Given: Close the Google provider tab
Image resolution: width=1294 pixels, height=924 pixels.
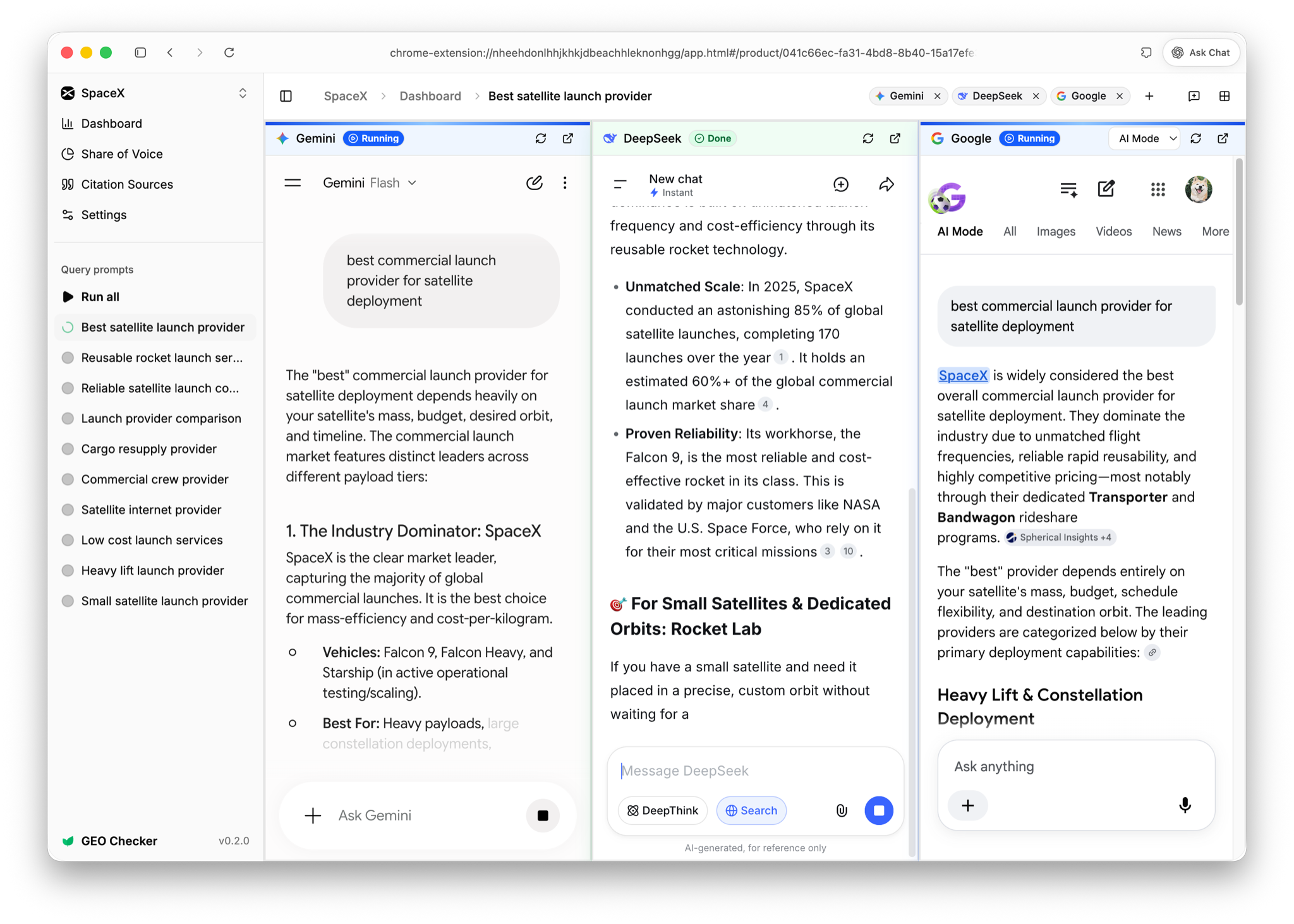Looking at the screenshot, I should pos(1120,96).
